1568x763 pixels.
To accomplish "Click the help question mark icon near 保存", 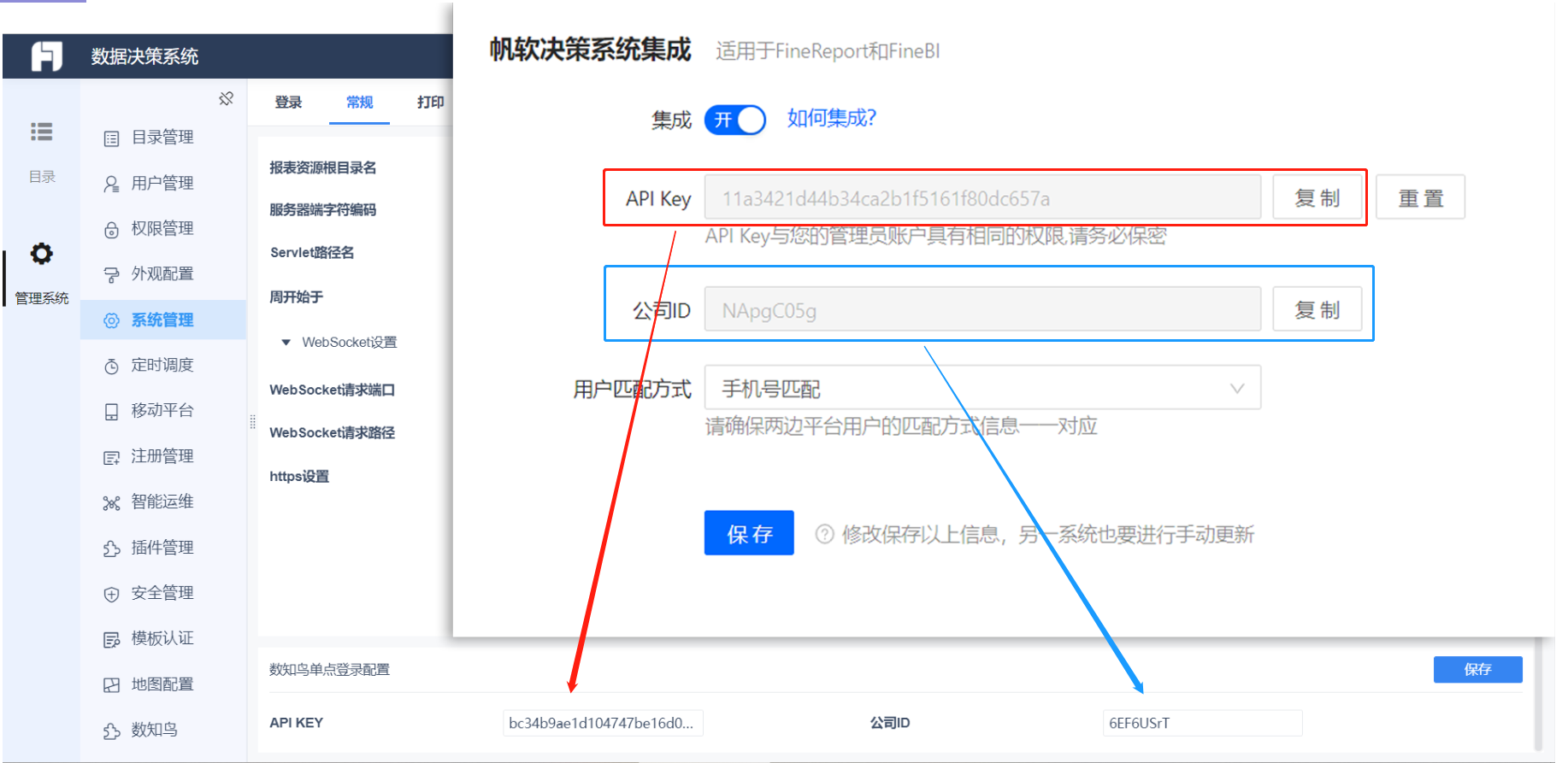I will pos(824,534).
